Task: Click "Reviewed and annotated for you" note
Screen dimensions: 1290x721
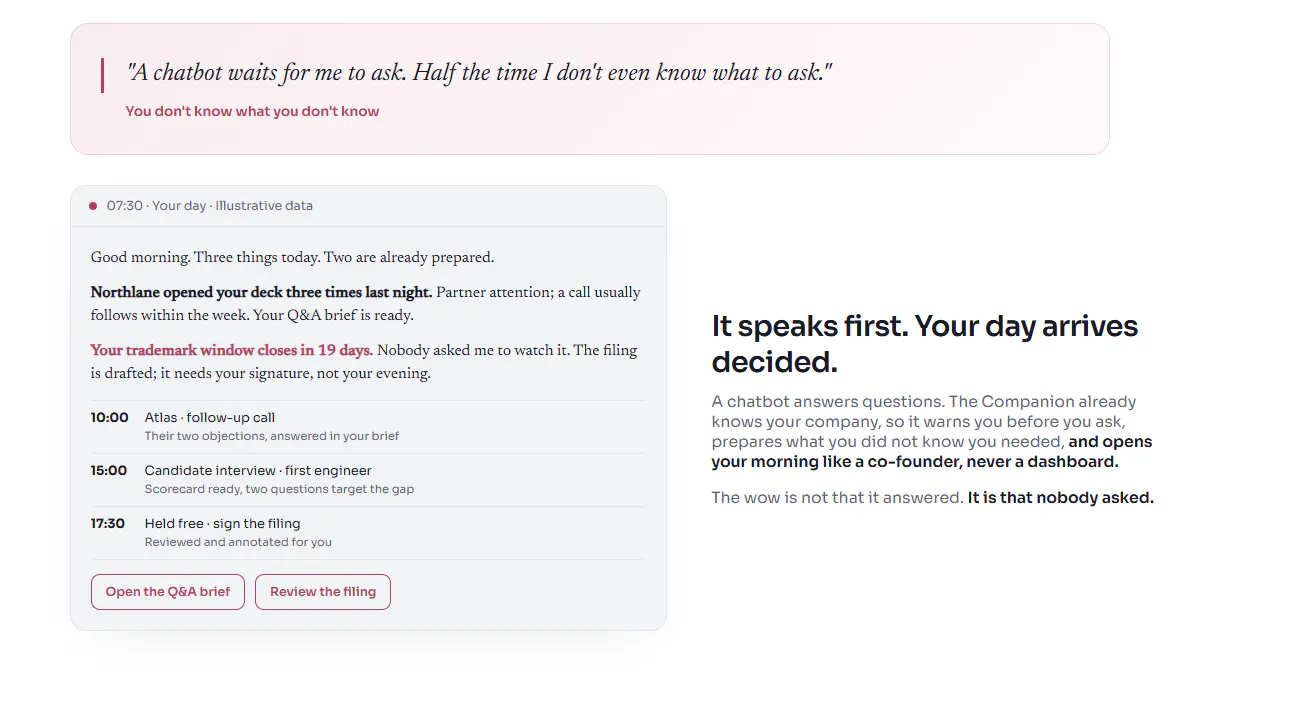Action: pos(238,543)
